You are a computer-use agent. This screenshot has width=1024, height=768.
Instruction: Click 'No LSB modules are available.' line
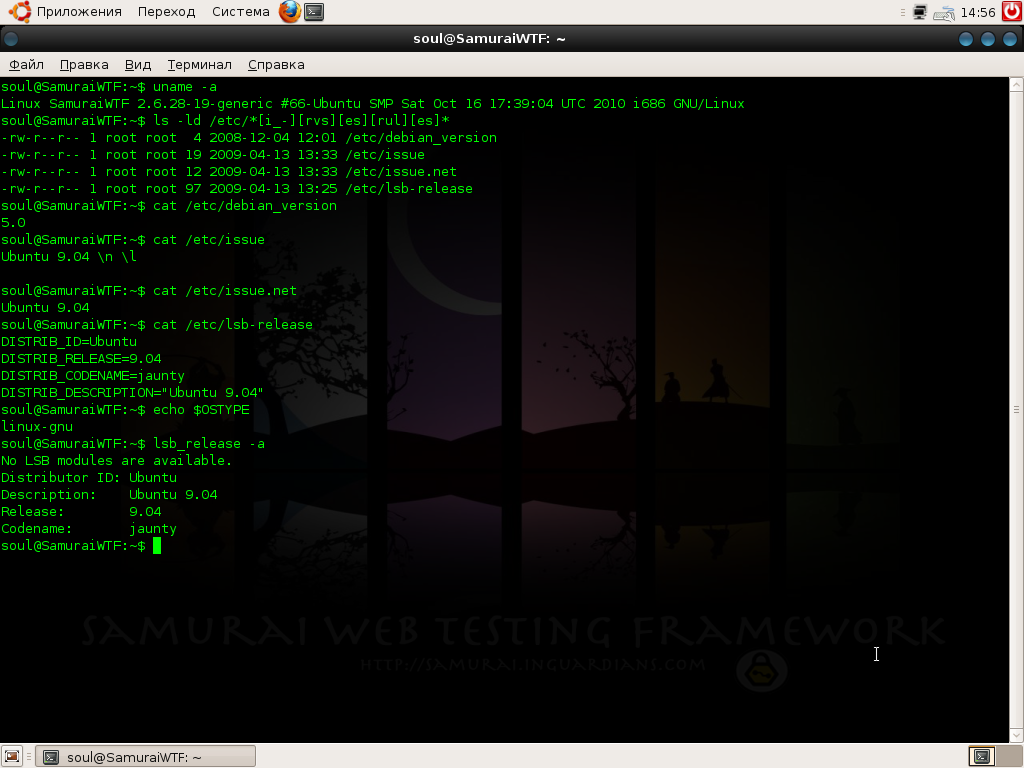pyautogui.click(x=116, y=460)
